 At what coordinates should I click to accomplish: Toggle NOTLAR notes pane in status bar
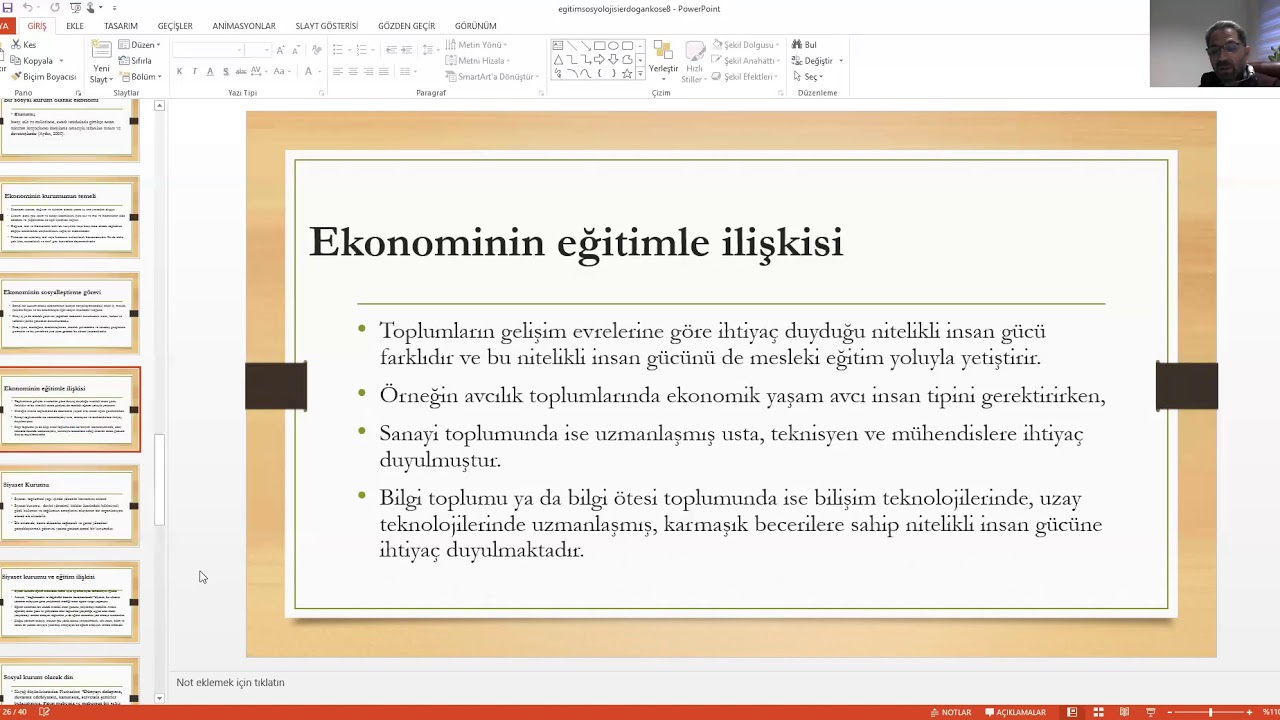(x=951, y=712)
